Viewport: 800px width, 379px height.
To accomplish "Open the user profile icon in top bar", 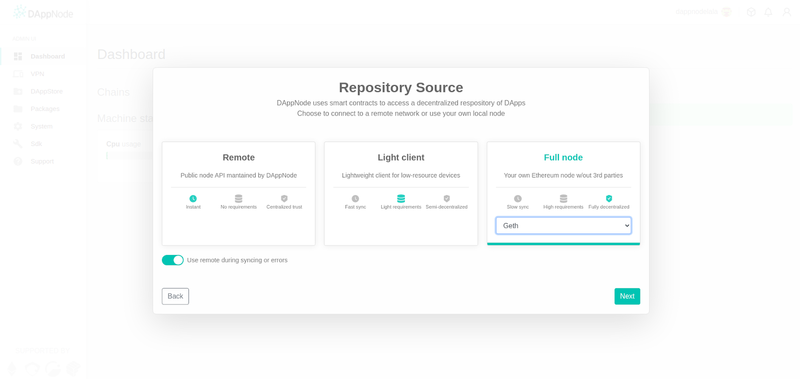I will click(787, 12).
